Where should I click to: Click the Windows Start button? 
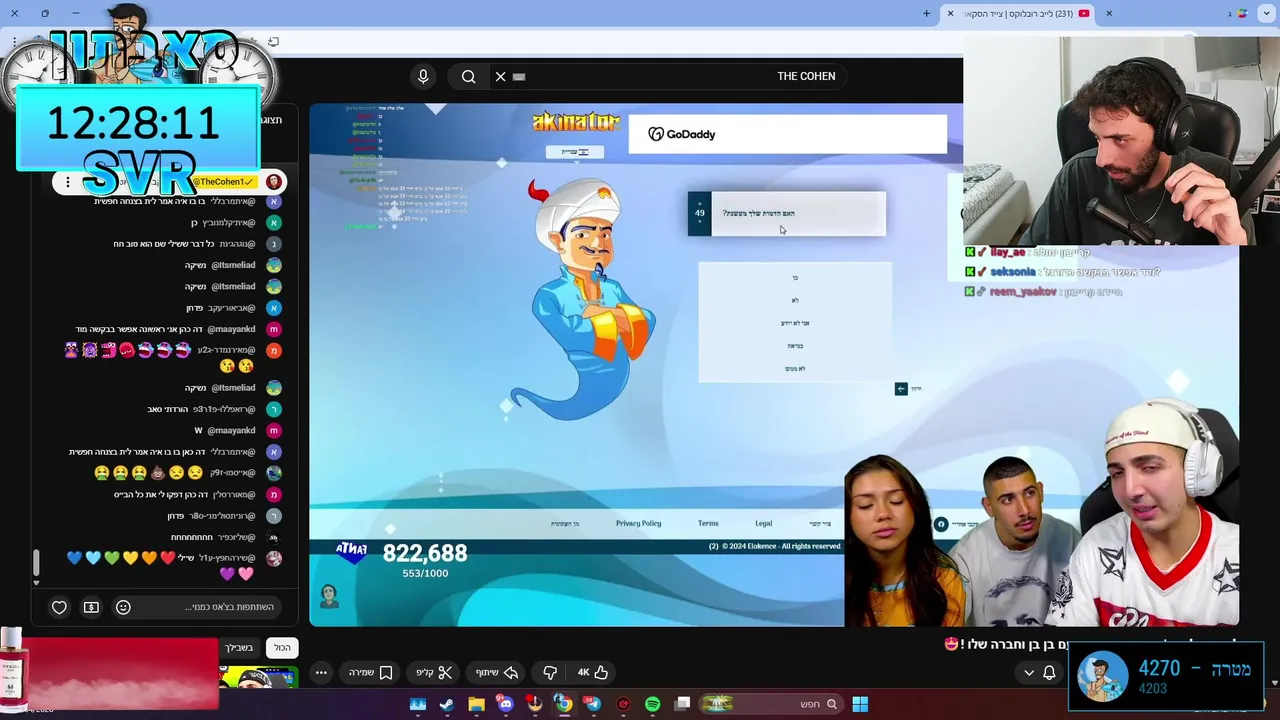click(x=860, y=704)
